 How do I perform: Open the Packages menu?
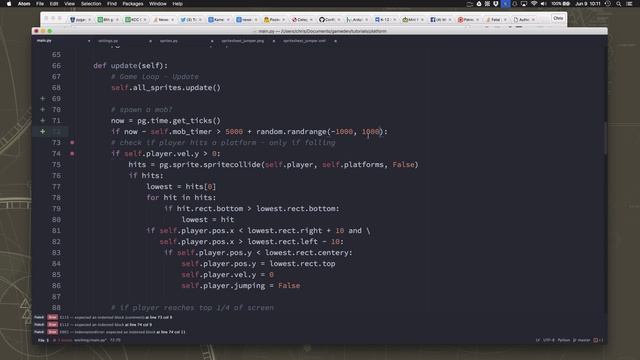[133, 4]
